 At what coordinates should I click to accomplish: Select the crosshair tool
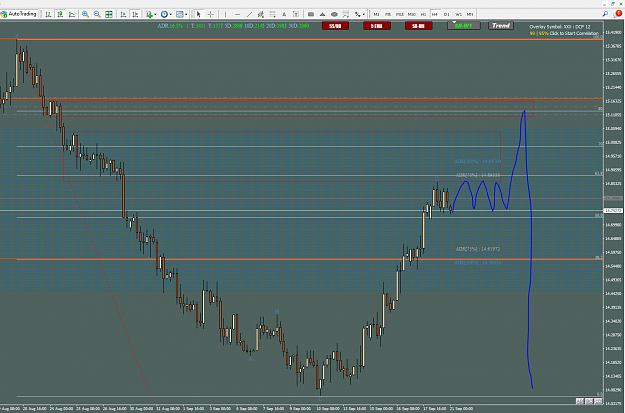click(210, 14)
